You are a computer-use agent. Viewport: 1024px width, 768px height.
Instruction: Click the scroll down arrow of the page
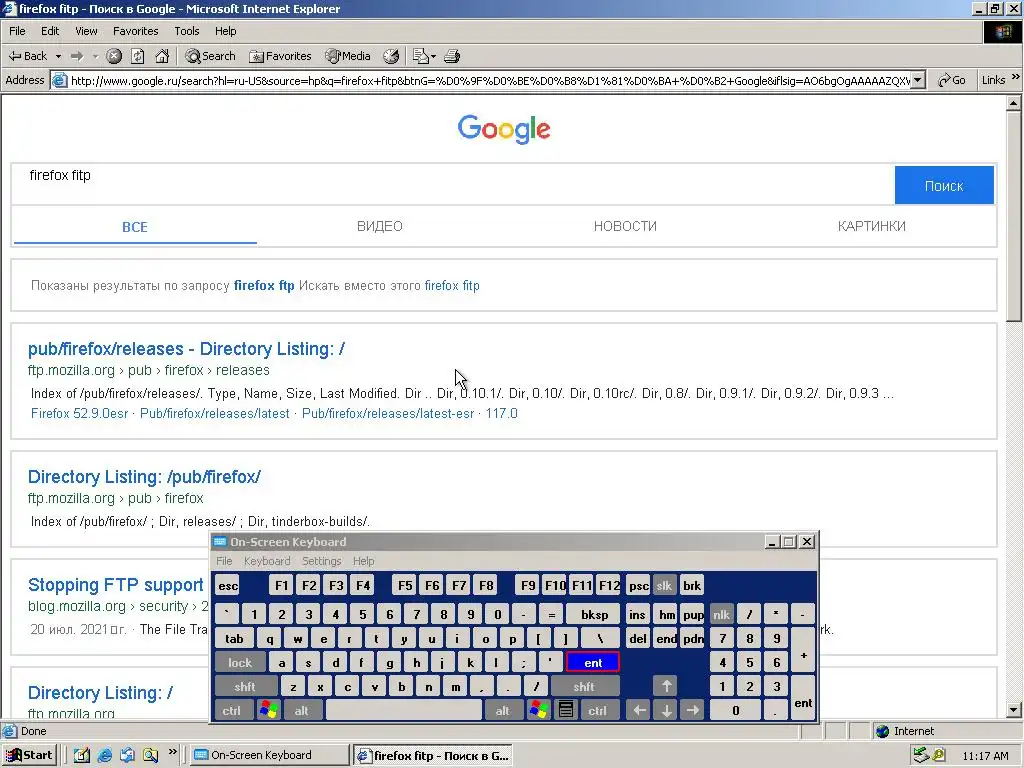1014,710
